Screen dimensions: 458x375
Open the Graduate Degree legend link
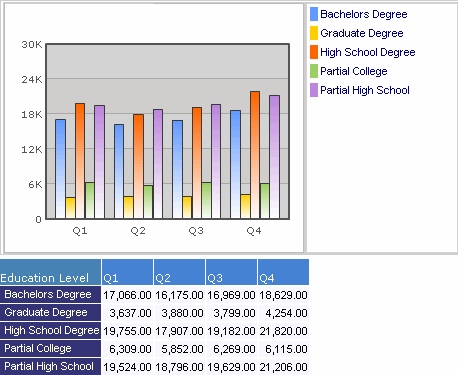(x=362, y=33)
